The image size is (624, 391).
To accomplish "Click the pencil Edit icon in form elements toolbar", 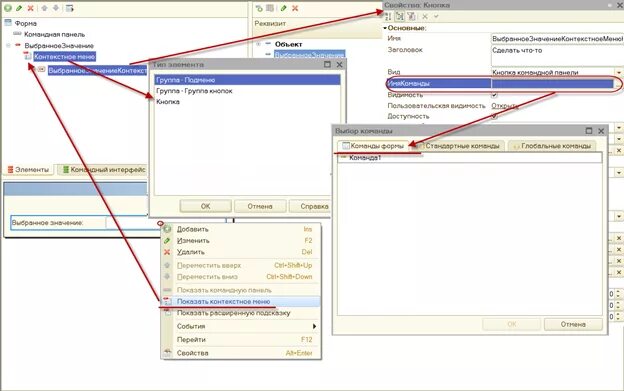I will (19, 8).
